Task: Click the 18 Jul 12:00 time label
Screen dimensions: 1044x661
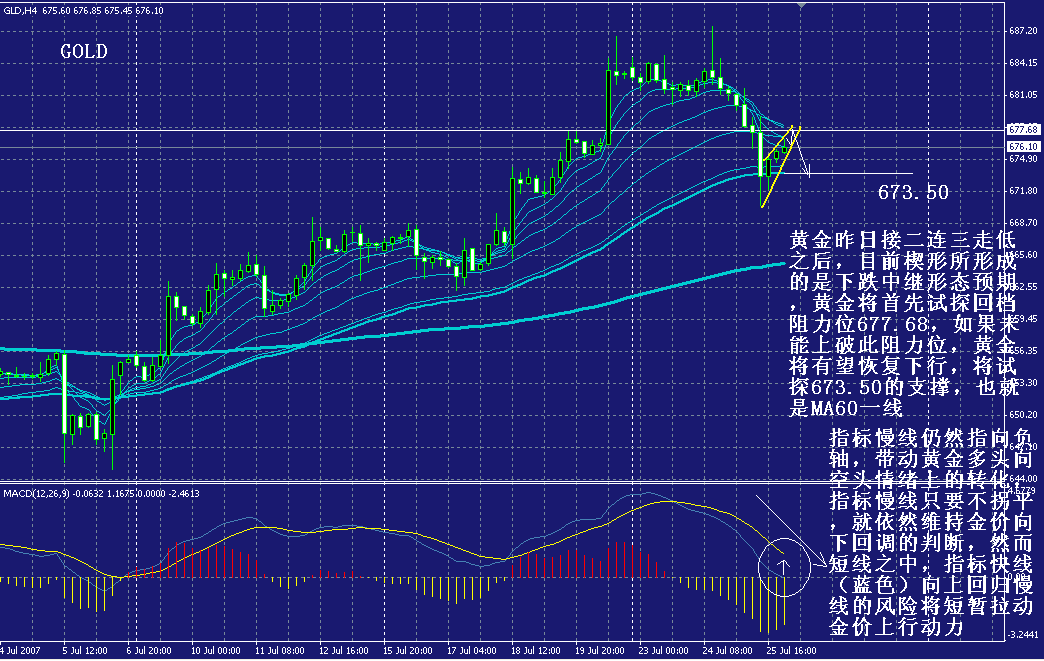Action: pyautogui.click(x=535, y=650)
